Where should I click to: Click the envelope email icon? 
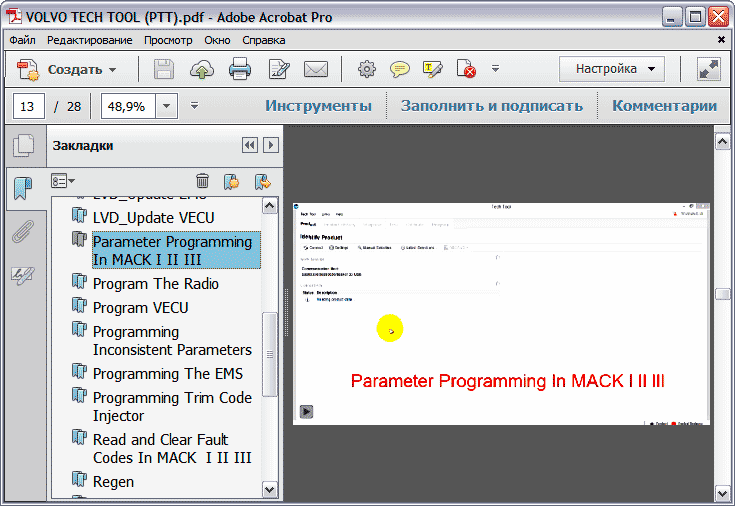316,70
